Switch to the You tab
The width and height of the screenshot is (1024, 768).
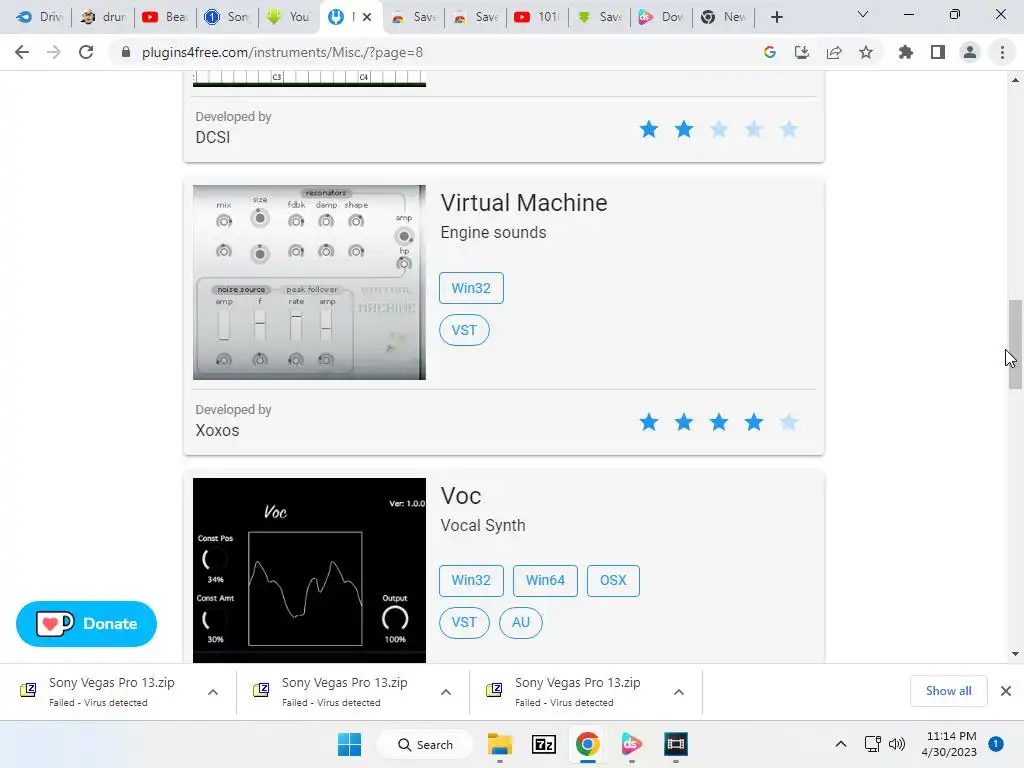tap(289, 17)
